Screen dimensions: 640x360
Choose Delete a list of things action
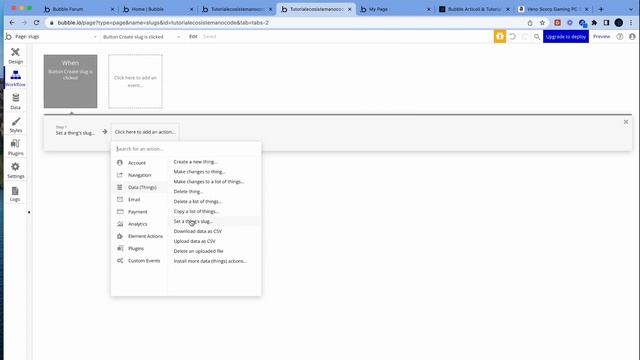coord(198,201)
